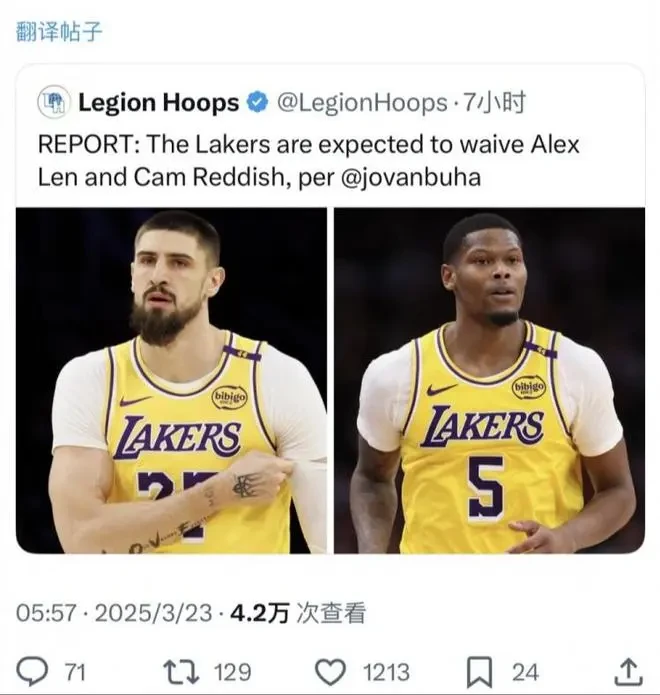The width and height of the screenshot is (660, 695).
Task: Tap the retweet arrows icon
Action: coord(181,672)
